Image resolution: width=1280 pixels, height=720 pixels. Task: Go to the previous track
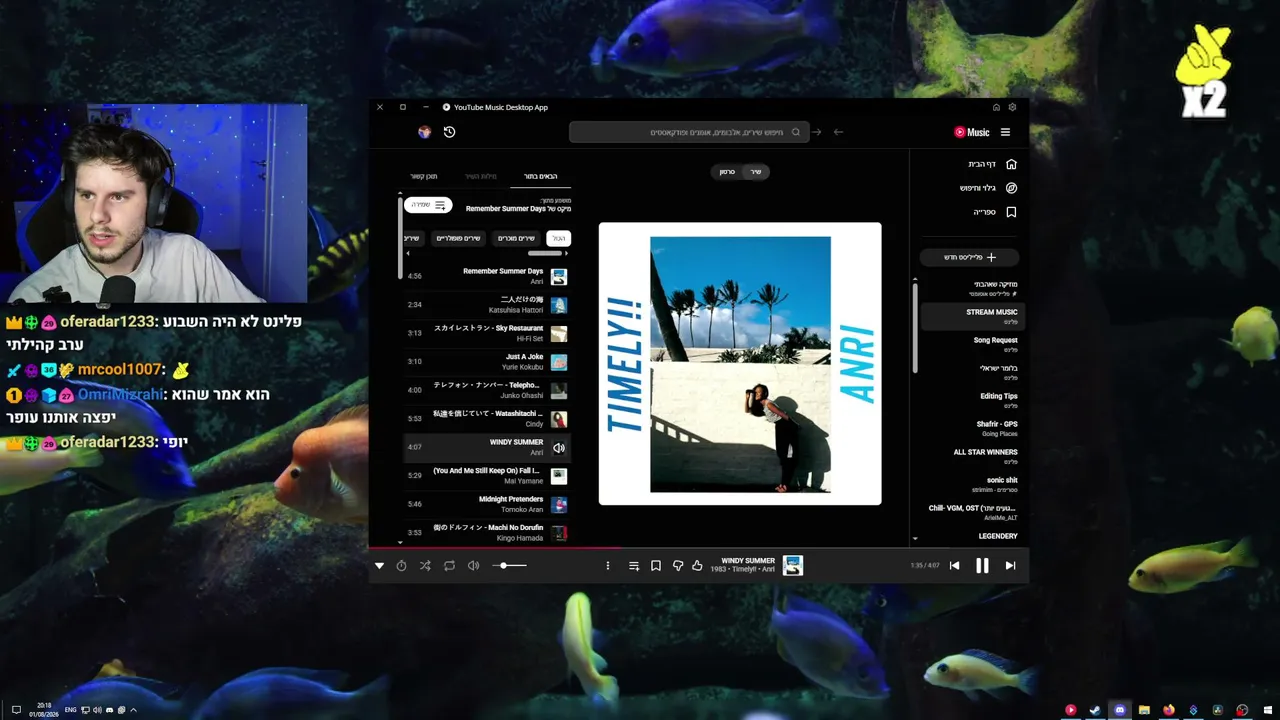click(954, 566)
